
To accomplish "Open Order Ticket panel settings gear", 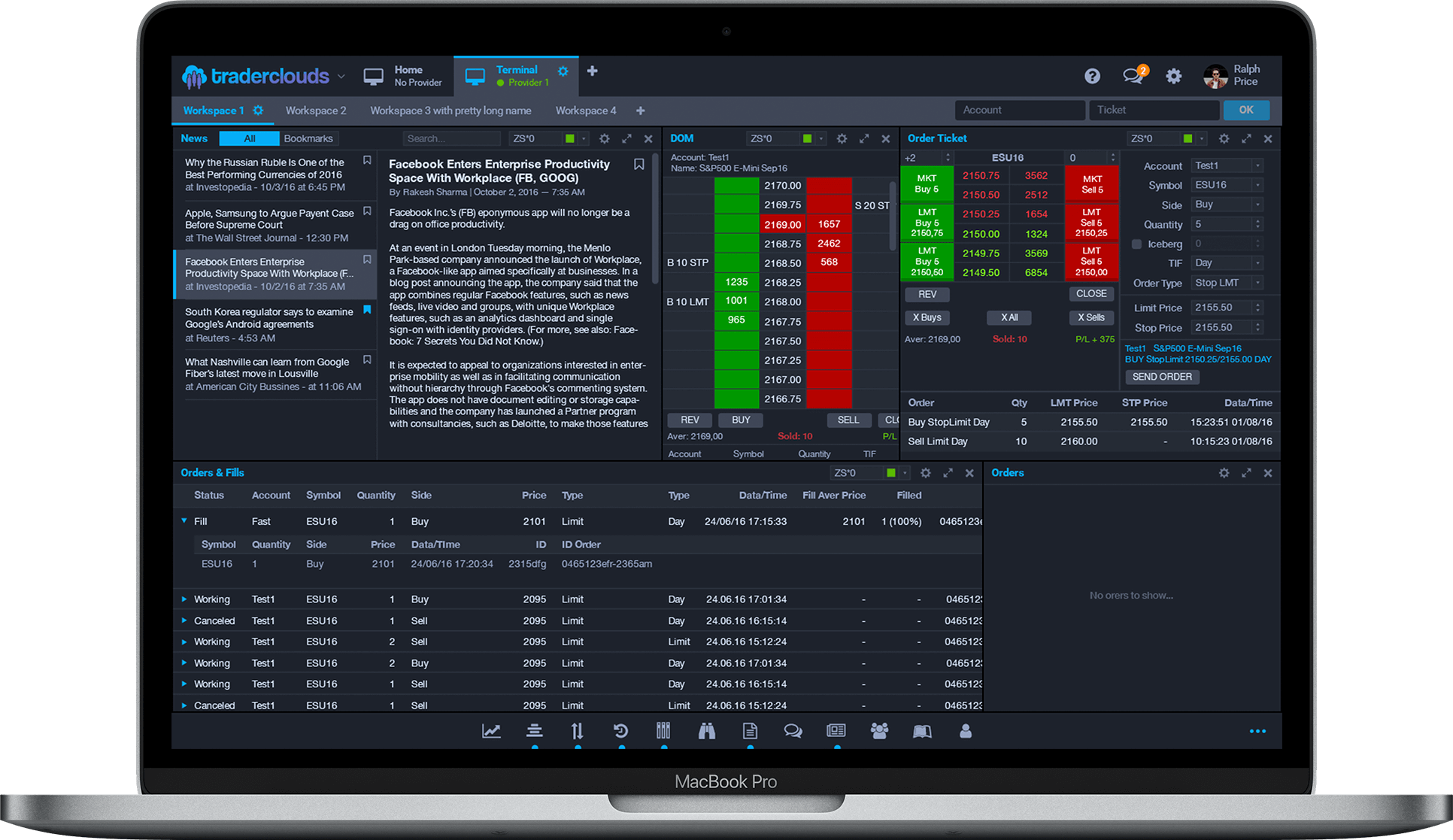I will [1224, 138].
